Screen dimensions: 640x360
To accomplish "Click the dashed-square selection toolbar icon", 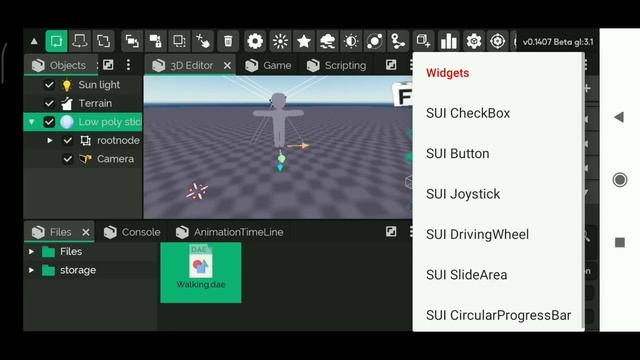I will (x=179, y=41).
